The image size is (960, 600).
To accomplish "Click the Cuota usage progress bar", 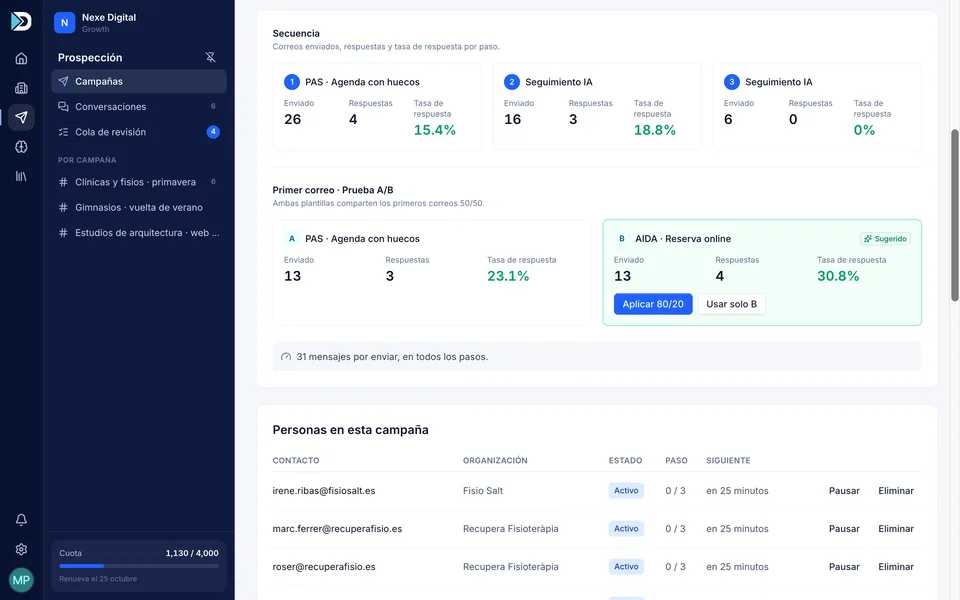I will pyautogui.click(x=139, y=566).
